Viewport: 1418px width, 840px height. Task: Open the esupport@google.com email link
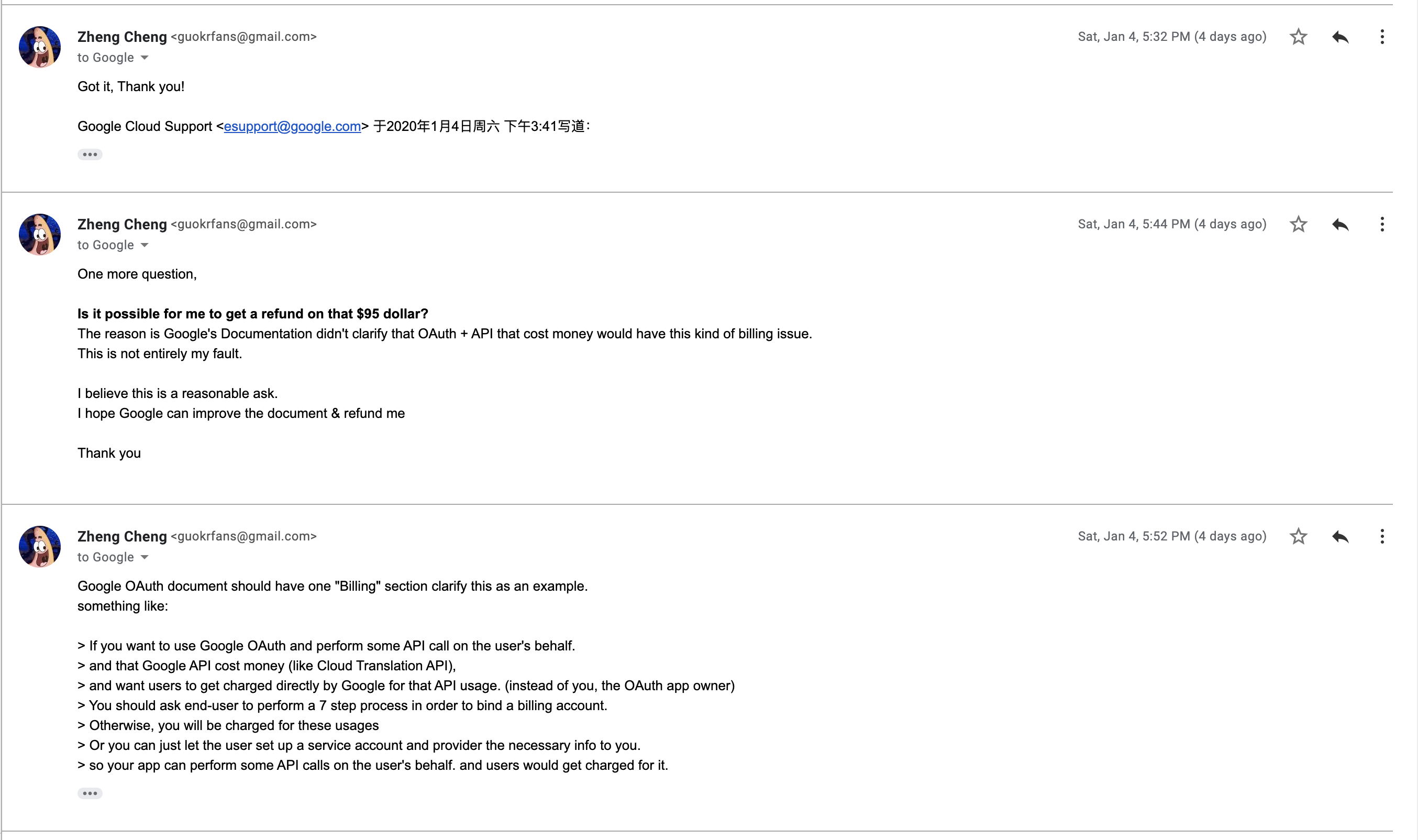click(292, 126)
